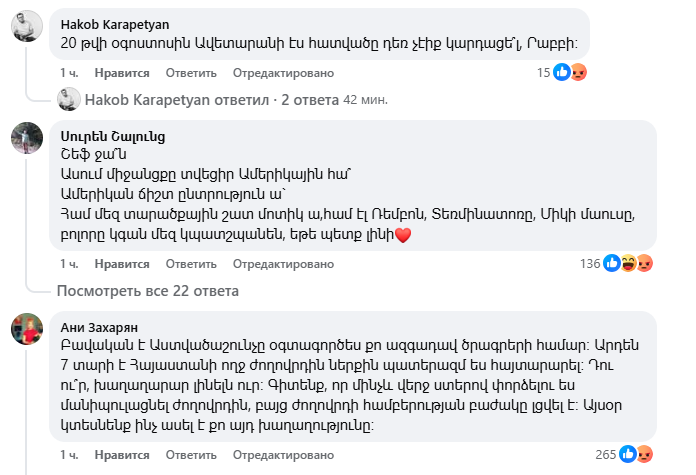This screenshot has width=696, height=475.
Task: Open Ани Захарян's profile avatar
Action: click(26, 329)
